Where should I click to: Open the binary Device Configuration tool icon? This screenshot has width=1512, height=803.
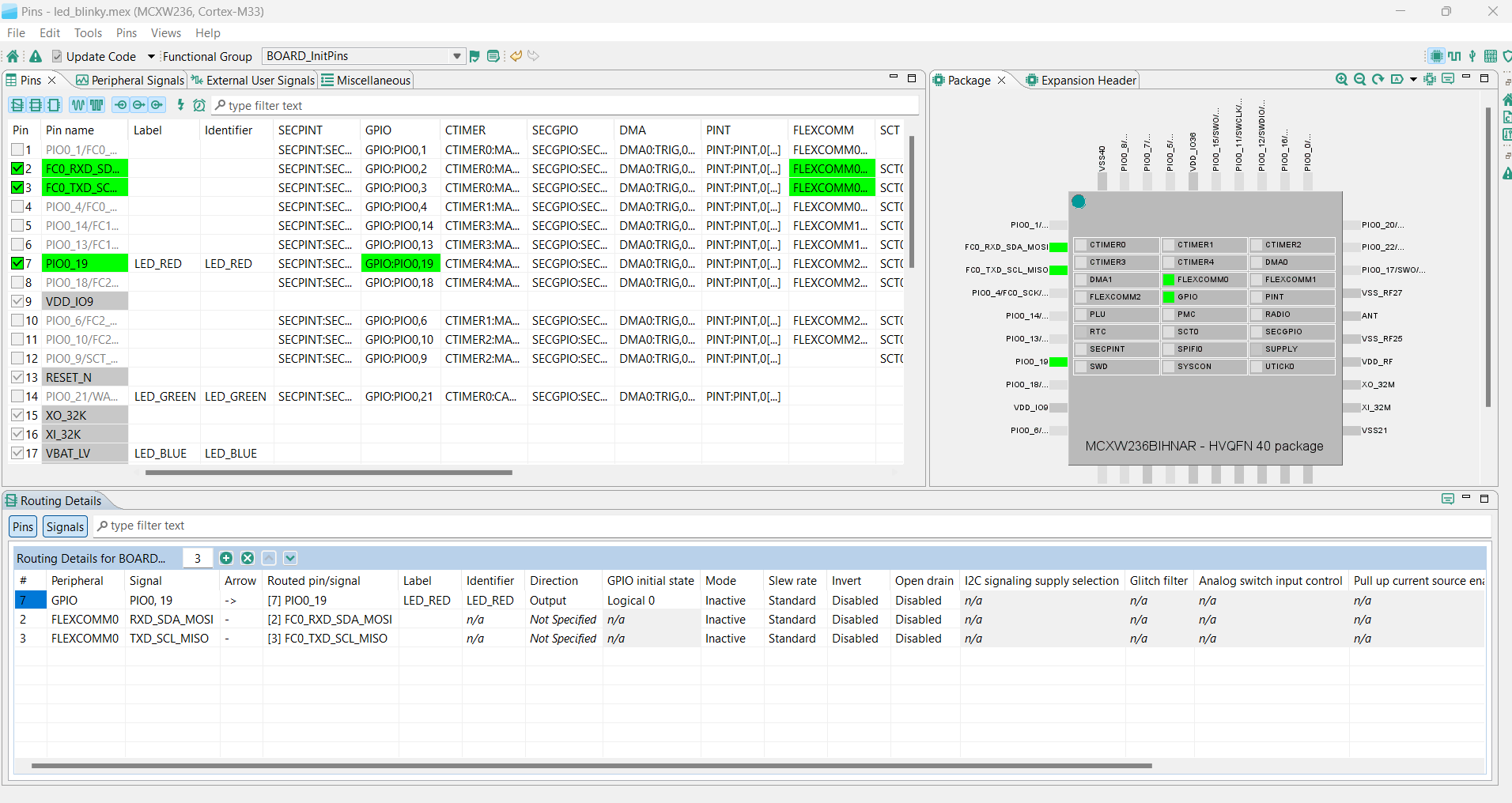point(1491,56)
